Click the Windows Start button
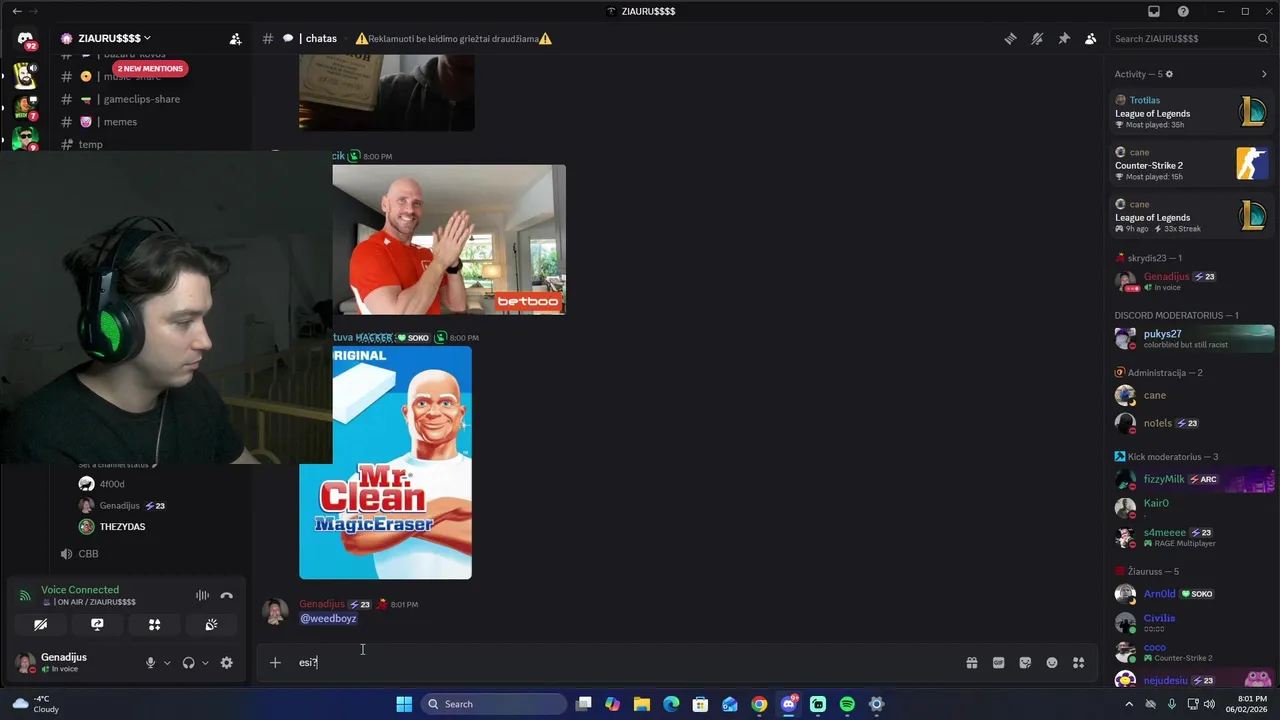 pyautogui.click(x=404, y=704)
